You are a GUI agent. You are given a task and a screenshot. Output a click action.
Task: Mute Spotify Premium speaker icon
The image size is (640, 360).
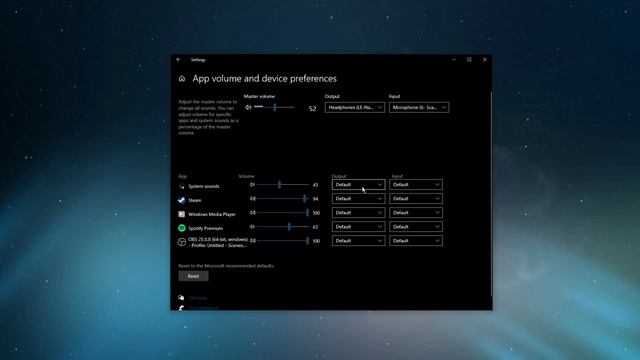[x=253, y=227]
